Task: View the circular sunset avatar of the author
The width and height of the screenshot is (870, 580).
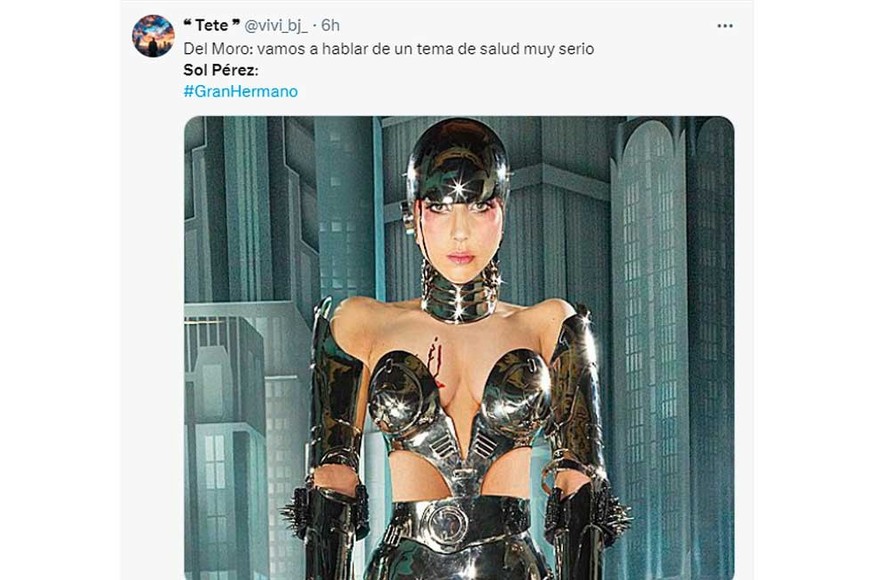Action: 153,36
